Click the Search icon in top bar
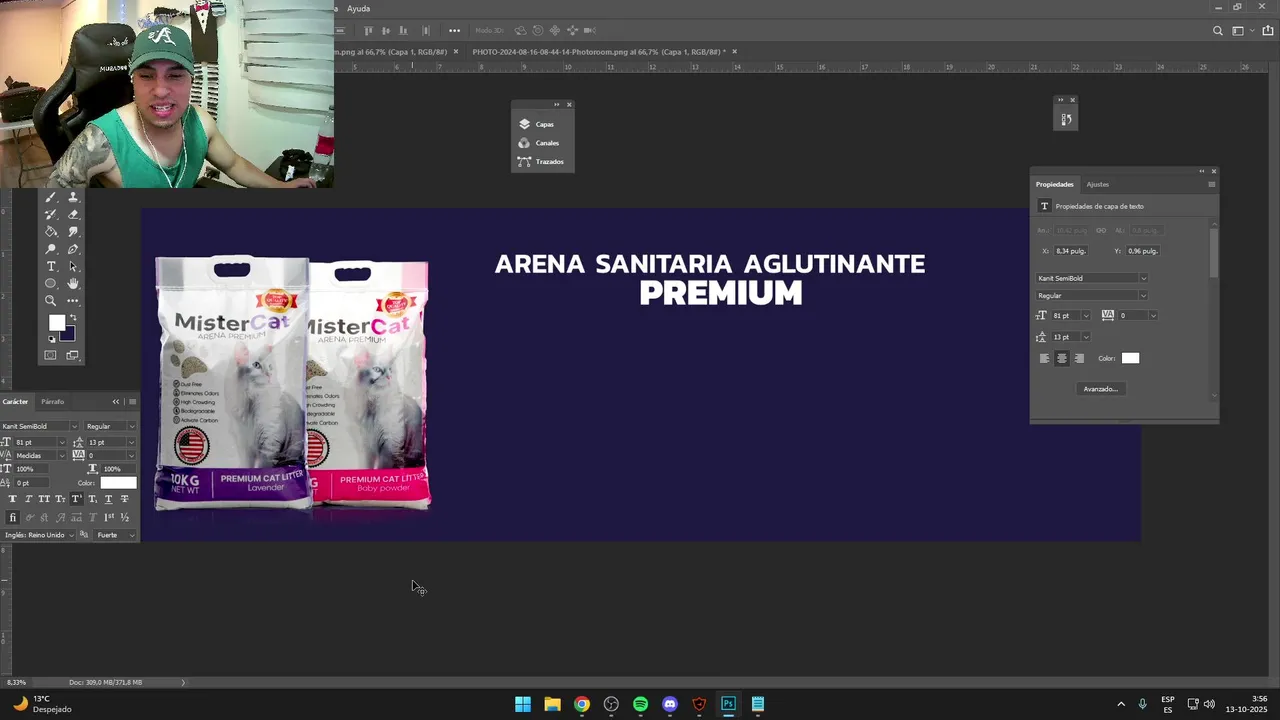Screen dimensions: 1280x720 [x=1217, y=31]
